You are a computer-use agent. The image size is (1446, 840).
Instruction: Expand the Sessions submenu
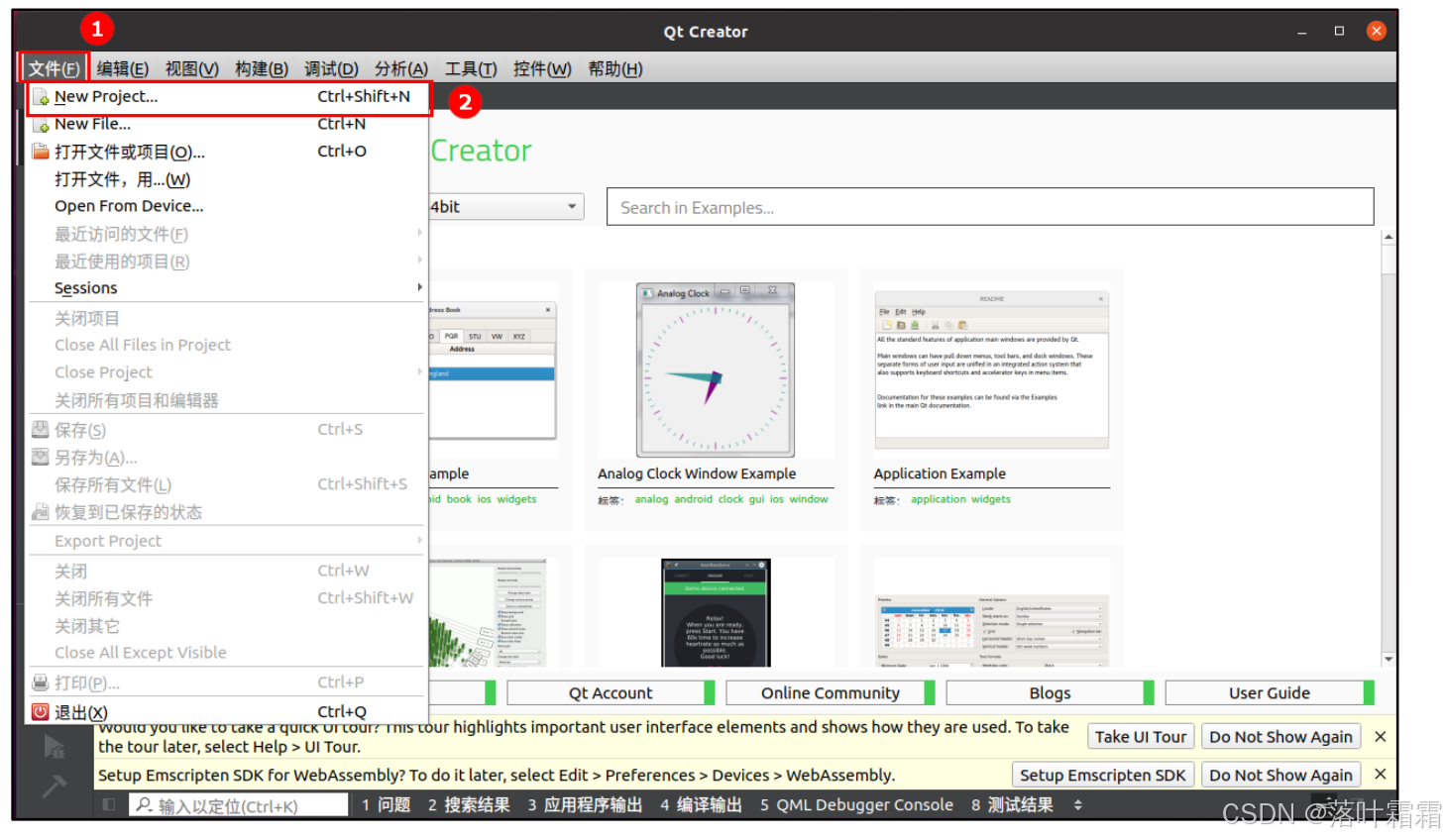pos(228,288)
